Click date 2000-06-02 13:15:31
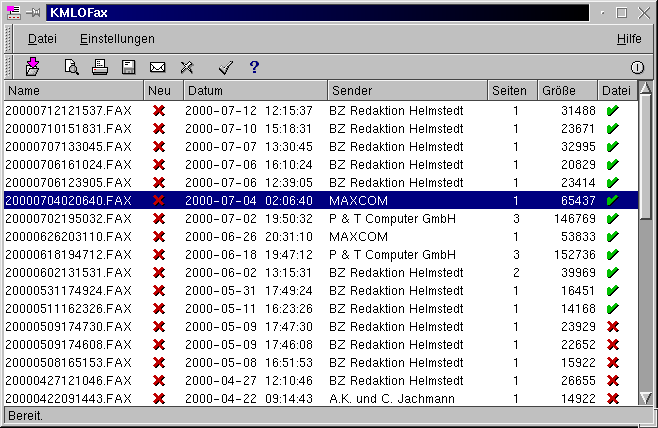 pyautogui.click(x=249, y=273)
